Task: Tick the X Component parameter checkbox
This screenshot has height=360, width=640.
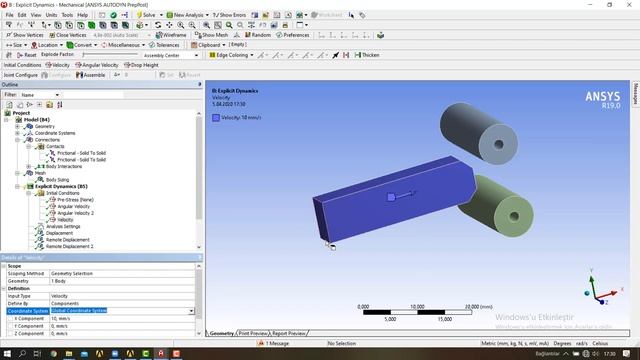Action: (x=10, y=319)
